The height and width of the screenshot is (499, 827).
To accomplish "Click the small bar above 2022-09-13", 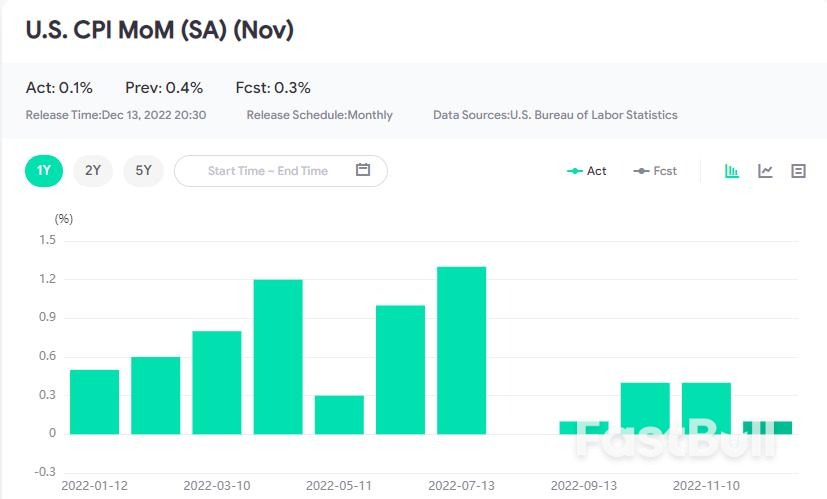I will (584, 428).
